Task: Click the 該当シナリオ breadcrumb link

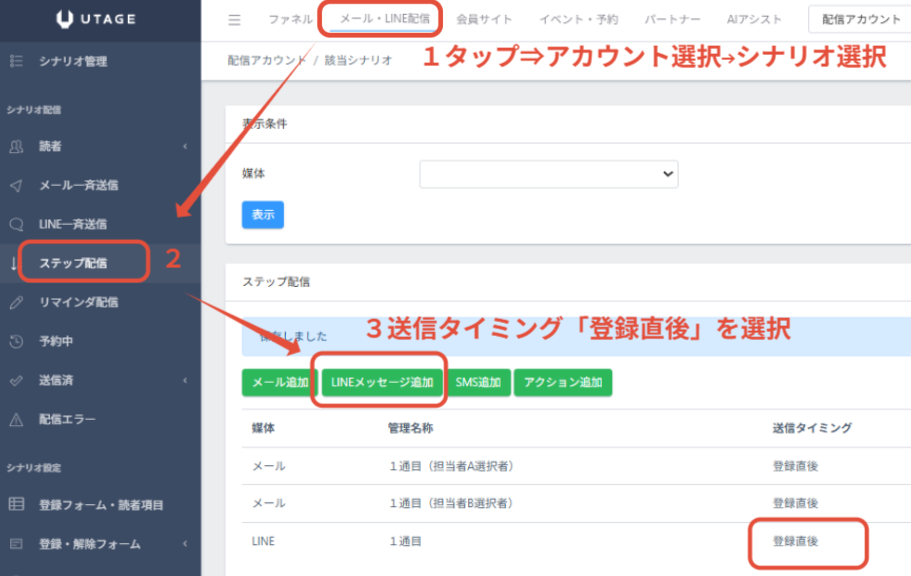Action: [358, 60]
